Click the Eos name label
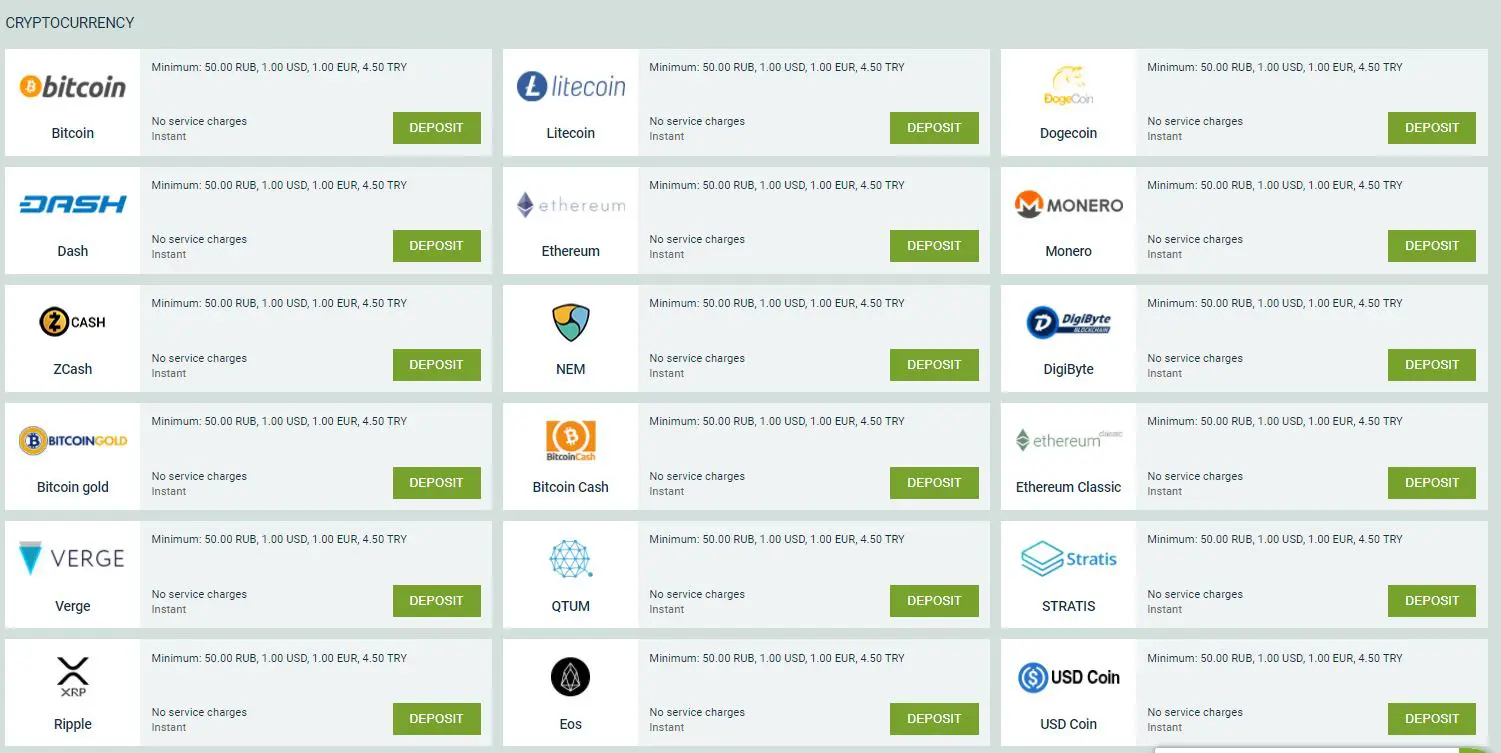The width and height of the screenshot is (1501, 753). pos(571,724)
